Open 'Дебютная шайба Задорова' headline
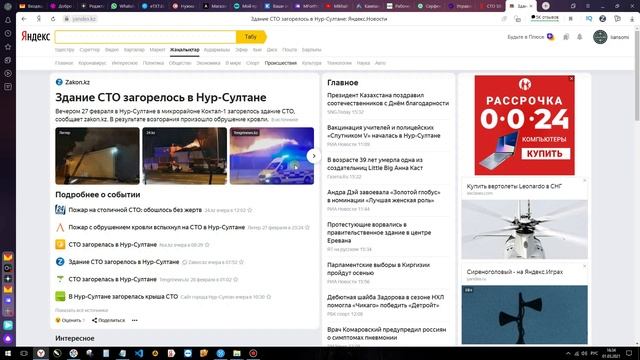Screen dimensions: 640x360 [x=385, y=301]
